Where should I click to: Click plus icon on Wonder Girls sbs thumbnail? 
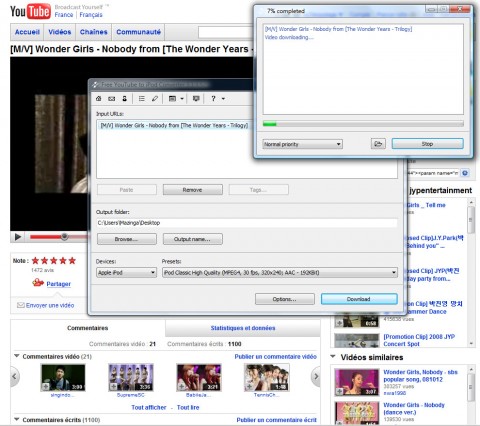click(x=340, y=391)
